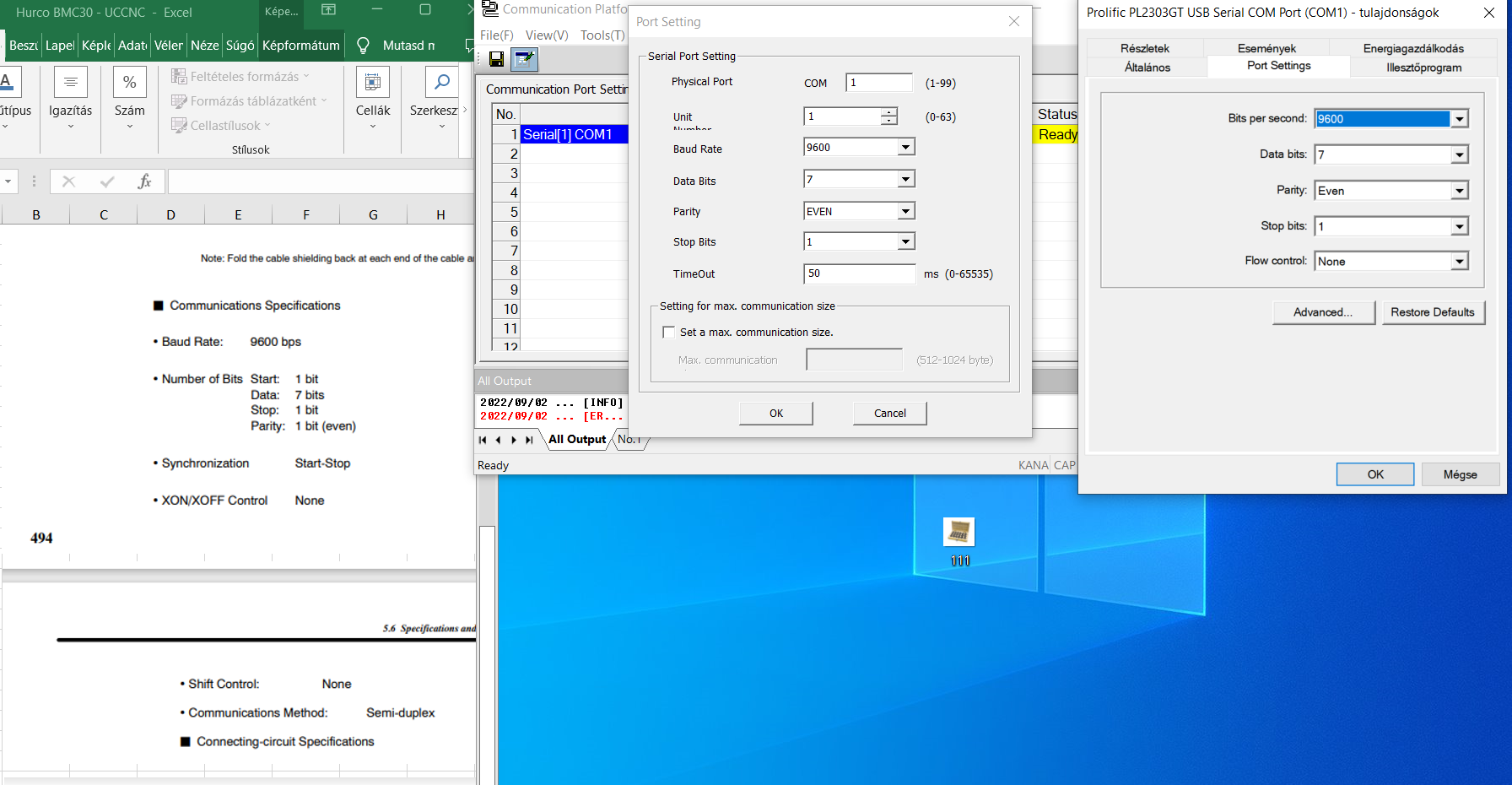Viewport: 1512px width, 785px height.
Task: Open View(V) menu in Communication Platform
Action: [x=547, y=35]
